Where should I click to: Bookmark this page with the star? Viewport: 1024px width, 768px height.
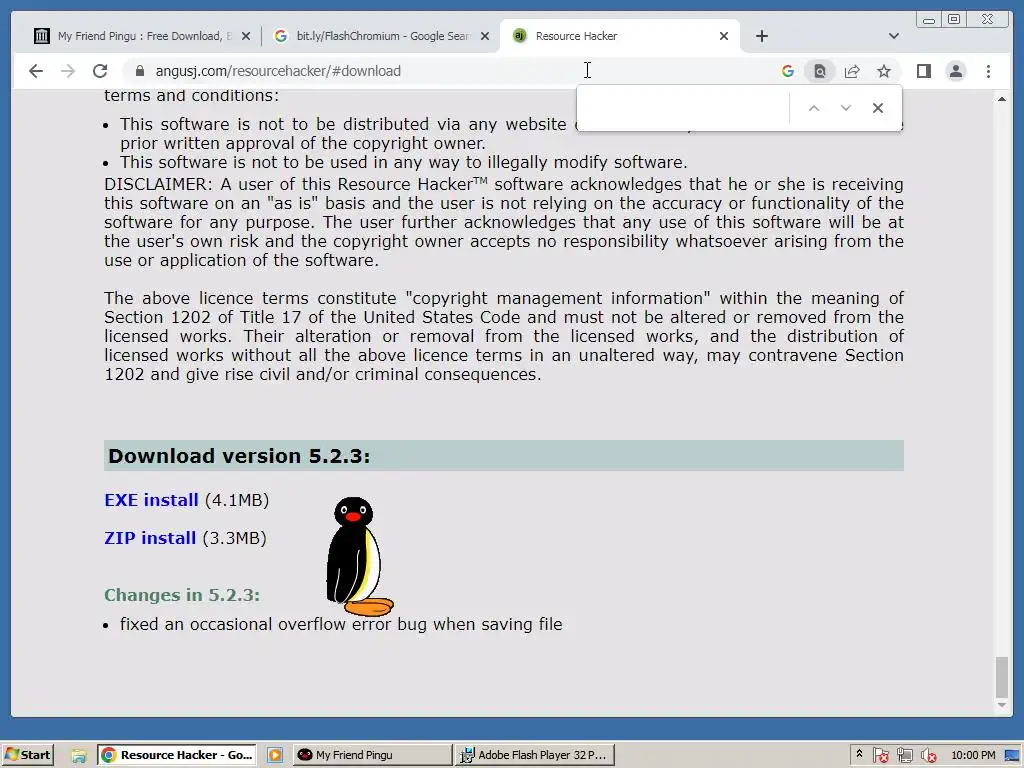point(884,71)
